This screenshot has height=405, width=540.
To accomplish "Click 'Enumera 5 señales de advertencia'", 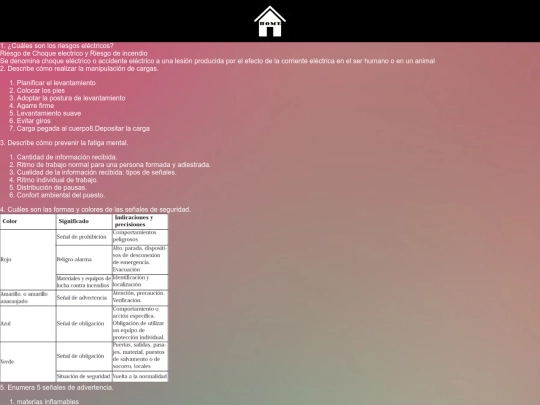I will tap(60, 387).
